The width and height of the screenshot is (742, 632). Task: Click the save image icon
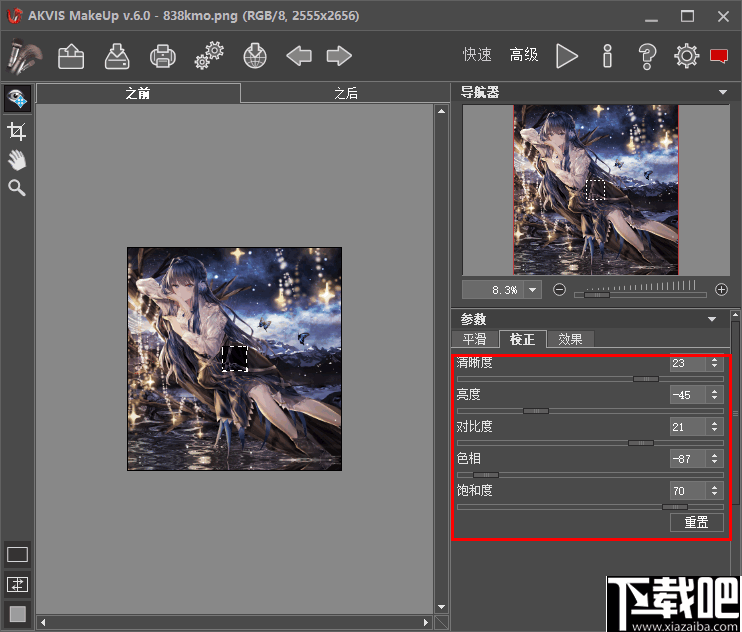point(118,56)
